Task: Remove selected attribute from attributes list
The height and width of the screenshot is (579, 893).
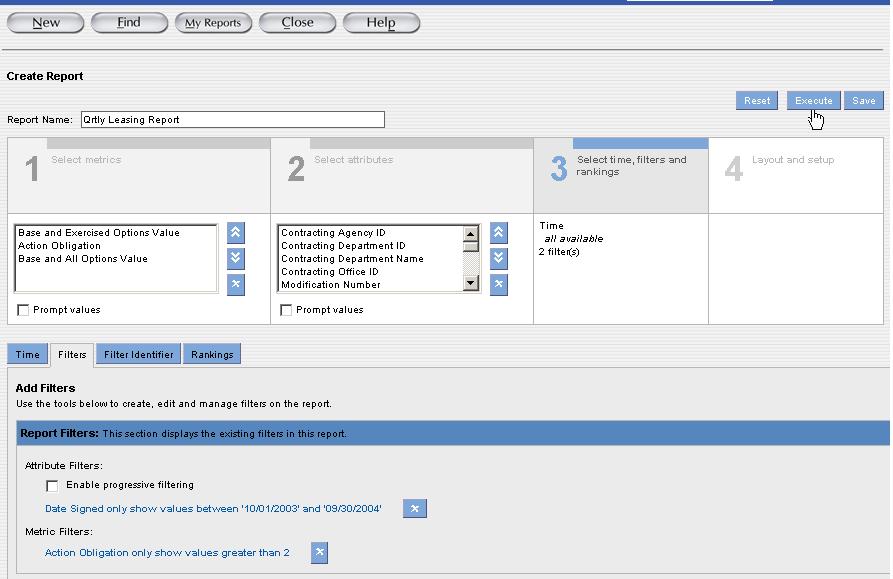Action: point(498,285)
